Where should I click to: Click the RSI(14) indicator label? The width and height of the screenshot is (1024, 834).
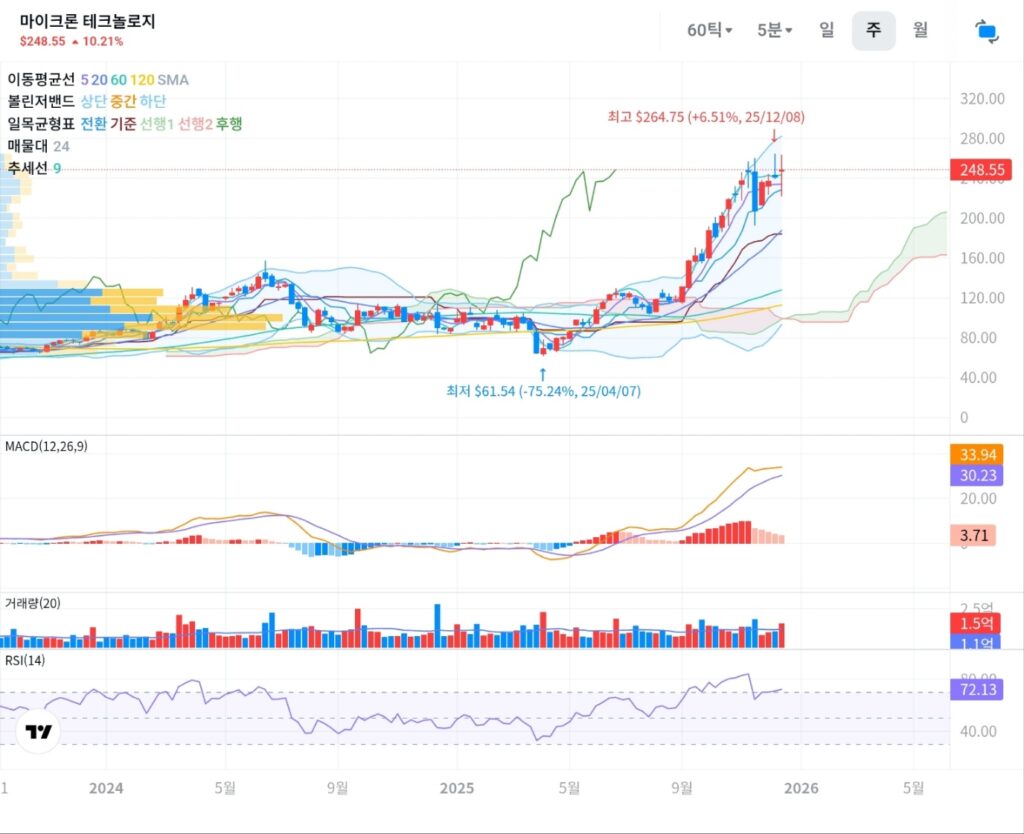25,660
